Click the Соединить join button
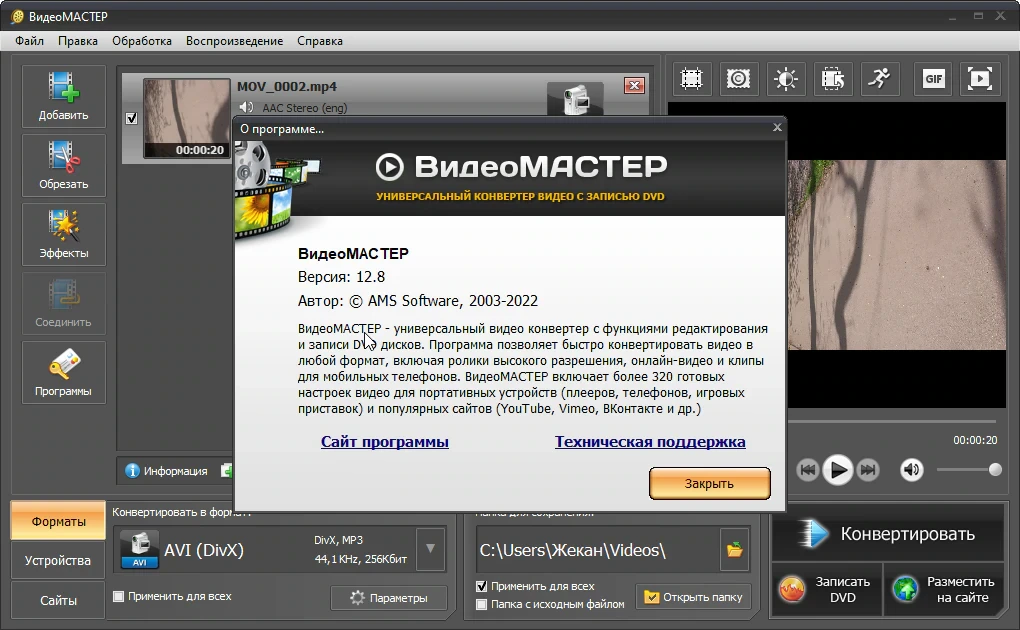Viewport: 1020px width, 630px height. (63, 303)
